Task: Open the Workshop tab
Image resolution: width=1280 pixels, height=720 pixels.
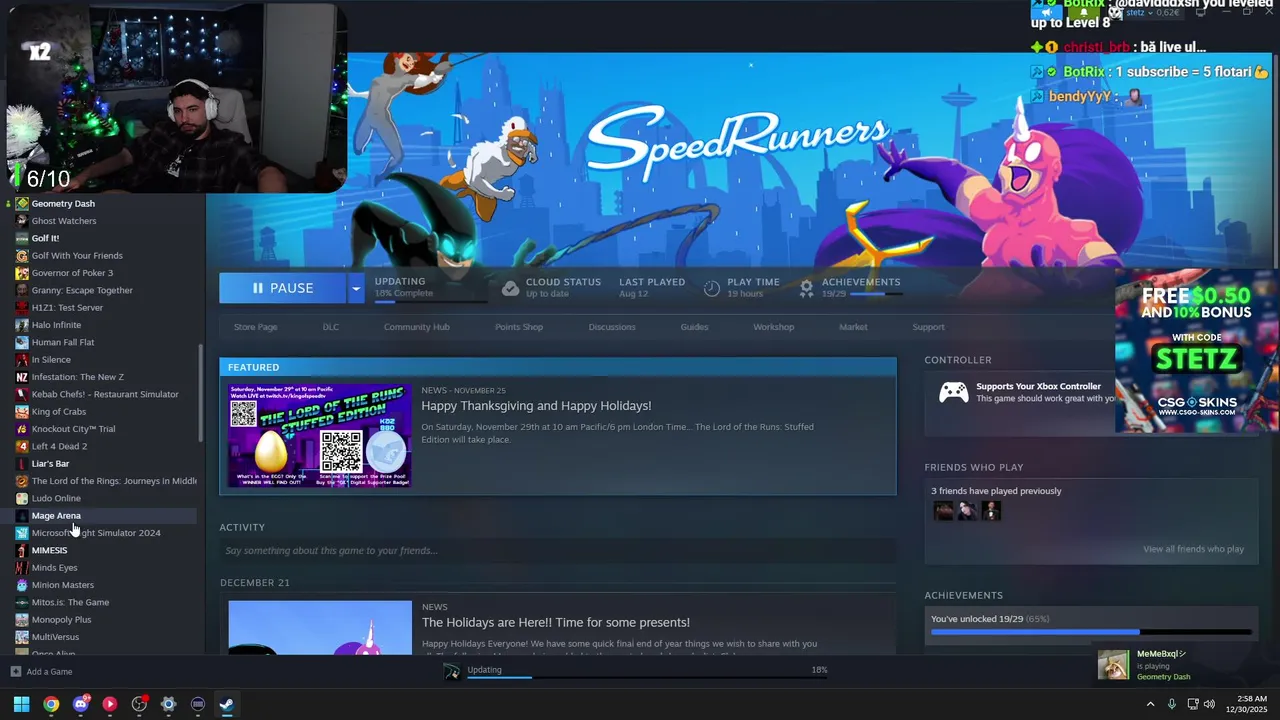Action: tap(773, 327)
